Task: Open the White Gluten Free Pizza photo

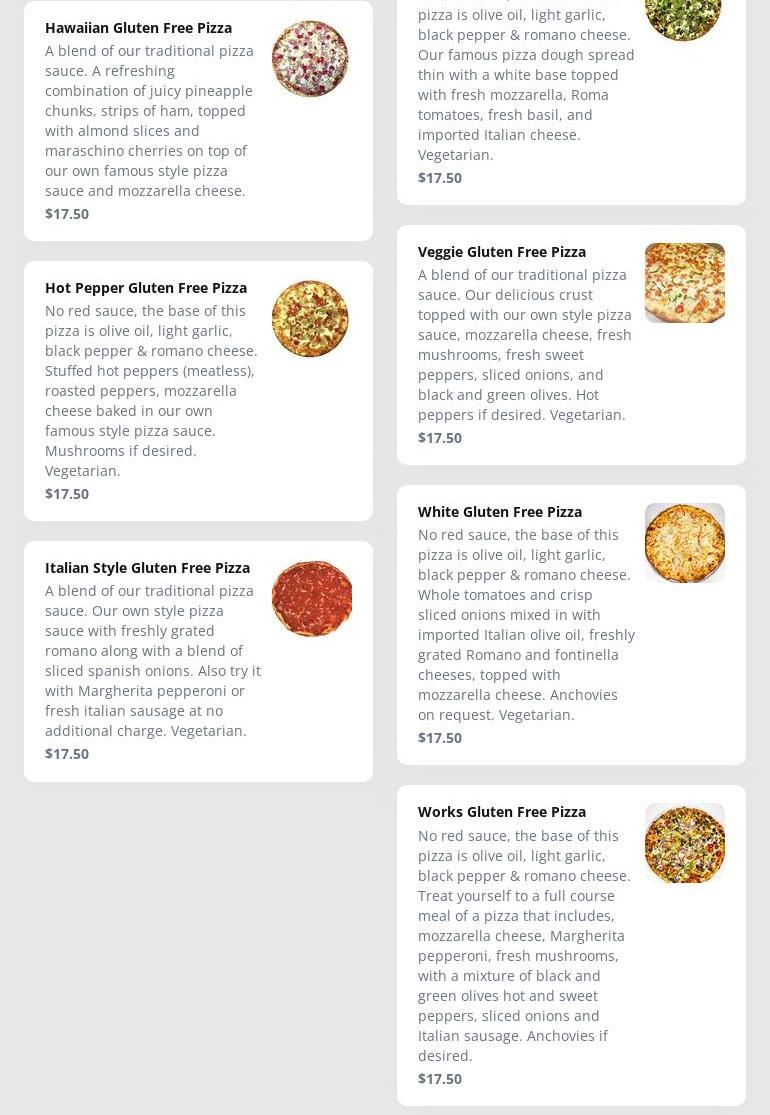Action: point(684,543)
